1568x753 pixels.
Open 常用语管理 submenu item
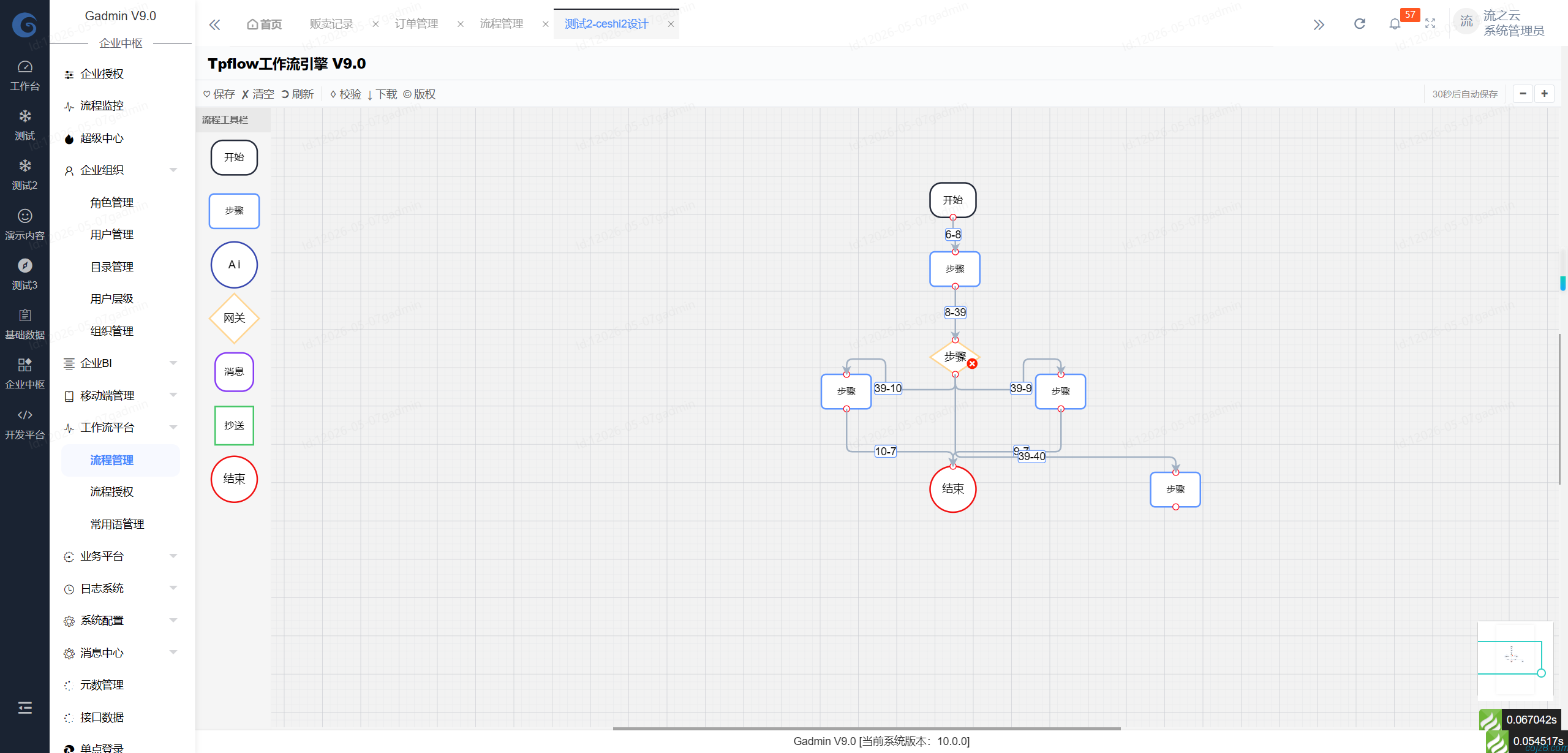coord(118,524)
